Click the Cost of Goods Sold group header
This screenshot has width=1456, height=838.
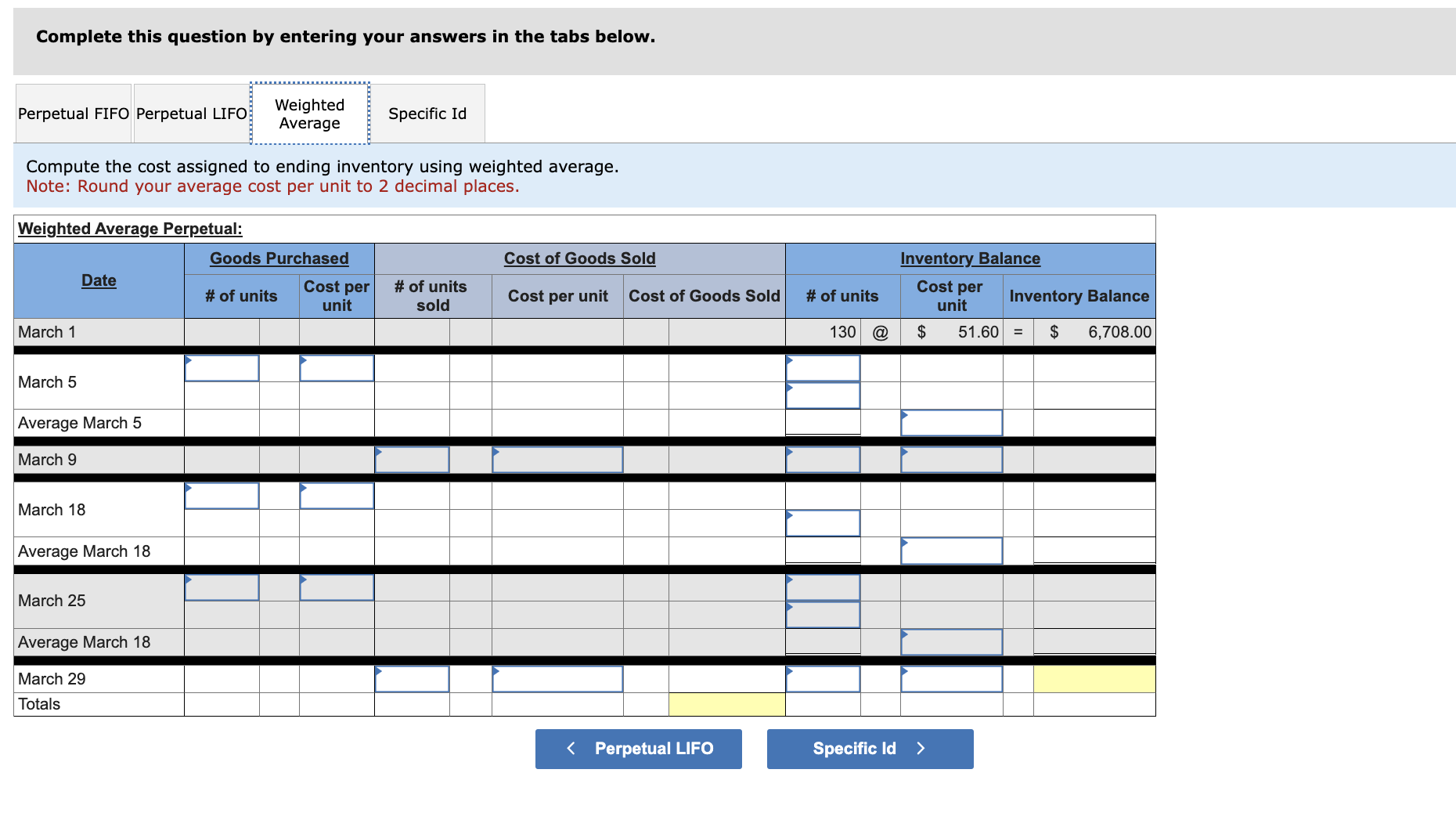(580, 258)
